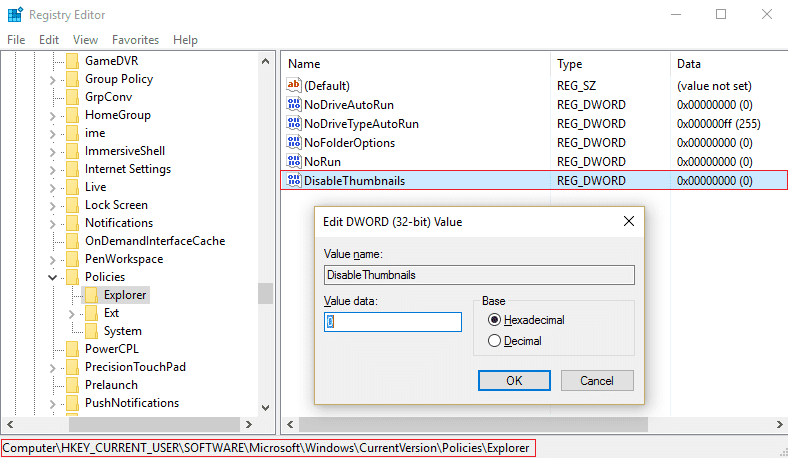Click the DWORD icon beside DisableThumbnails
This screenshot has height=458, width=788.
(294, 181)
